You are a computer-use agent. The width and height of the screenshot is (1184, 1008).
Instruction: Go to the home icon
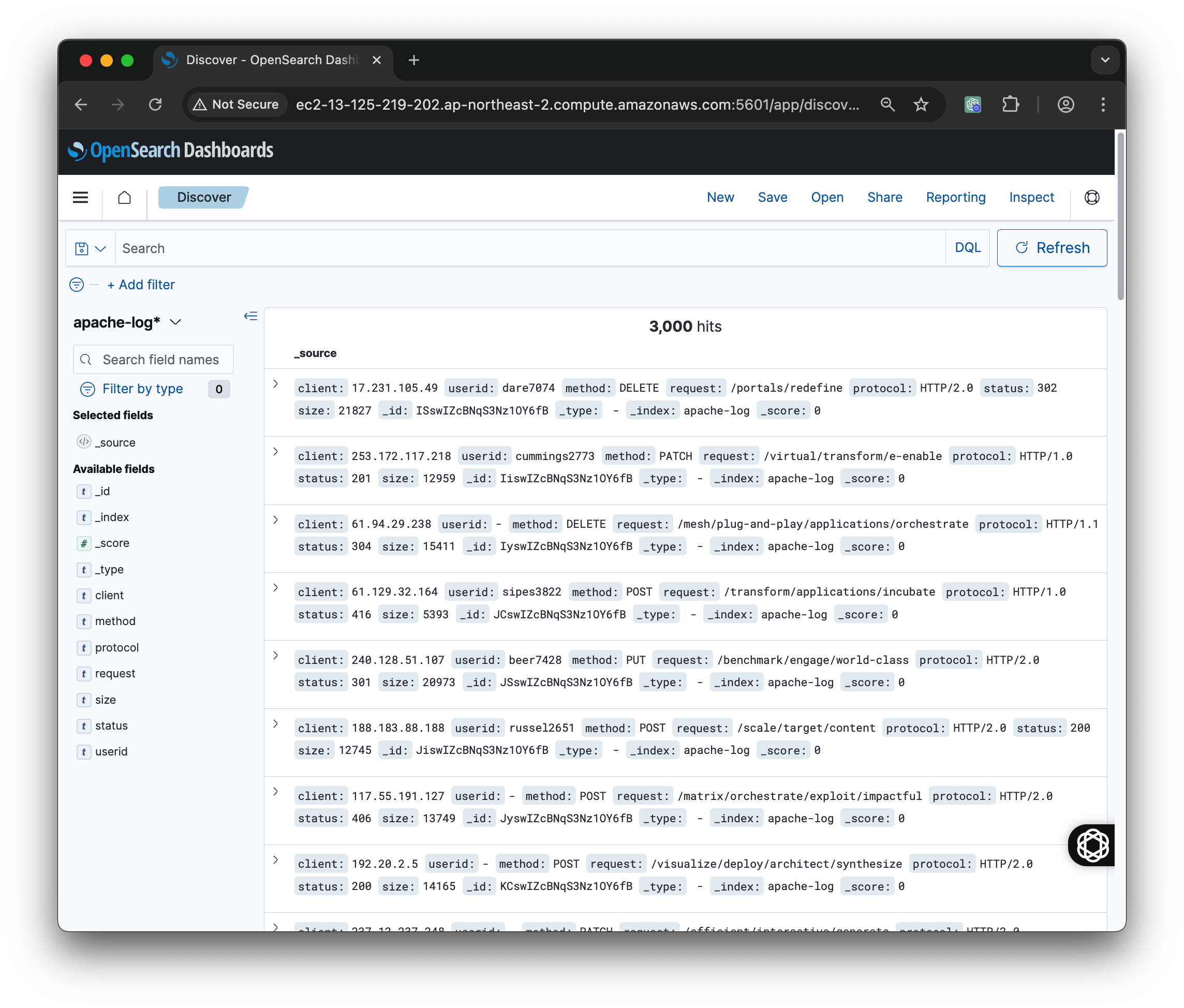[124, 198]
